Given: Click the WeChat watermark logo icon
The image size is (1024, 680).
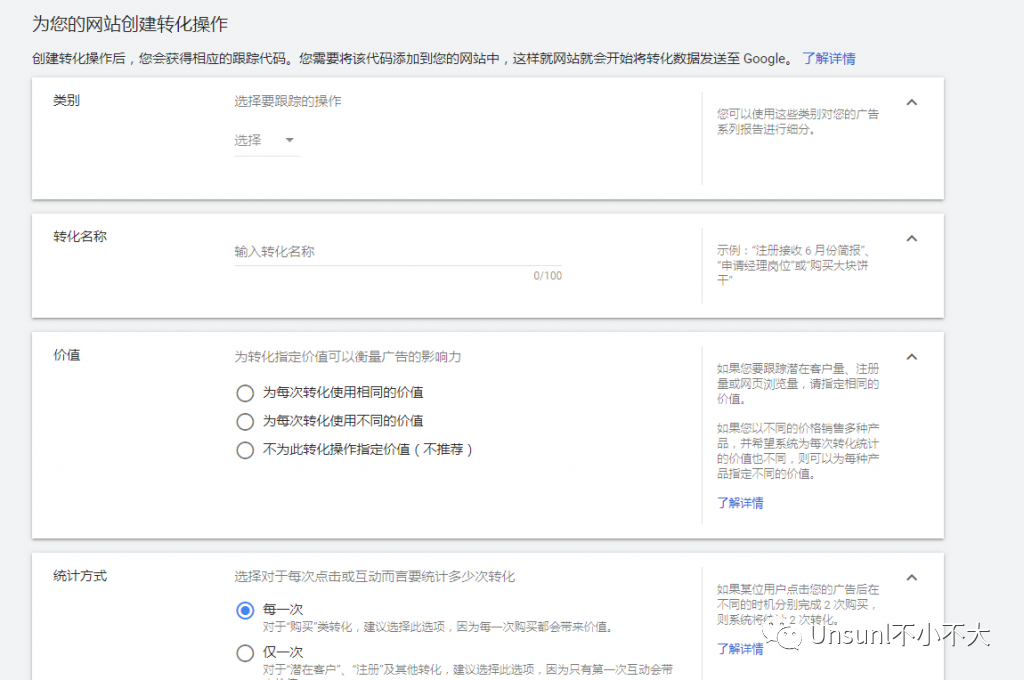Looking at the screenshot, I should (x=782, y=635).
